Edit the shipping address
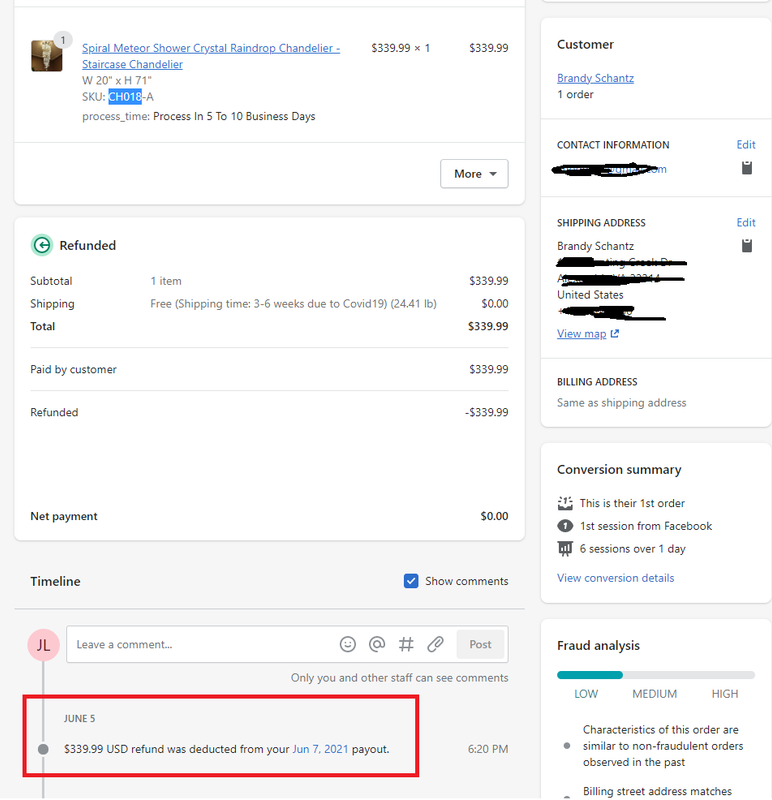This screenshot has height=800, width=772. [745, 222]
